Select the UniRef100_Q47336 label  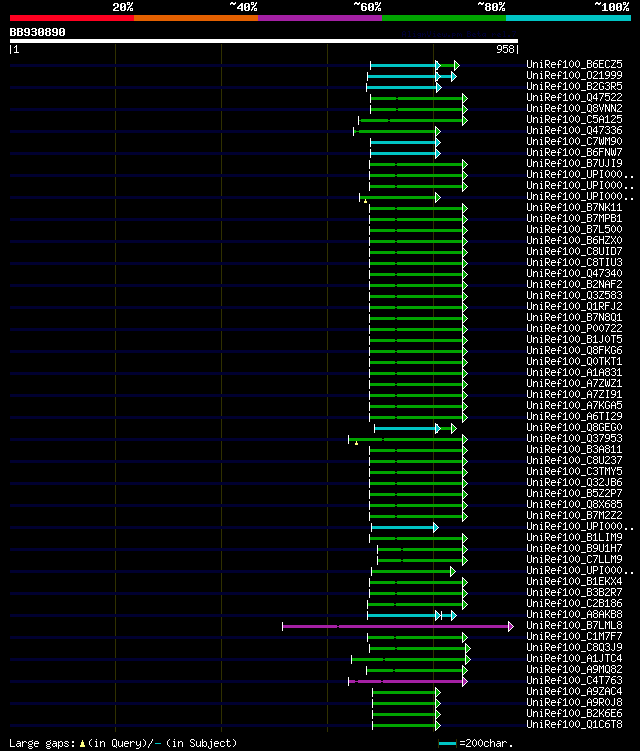[574, 130]
